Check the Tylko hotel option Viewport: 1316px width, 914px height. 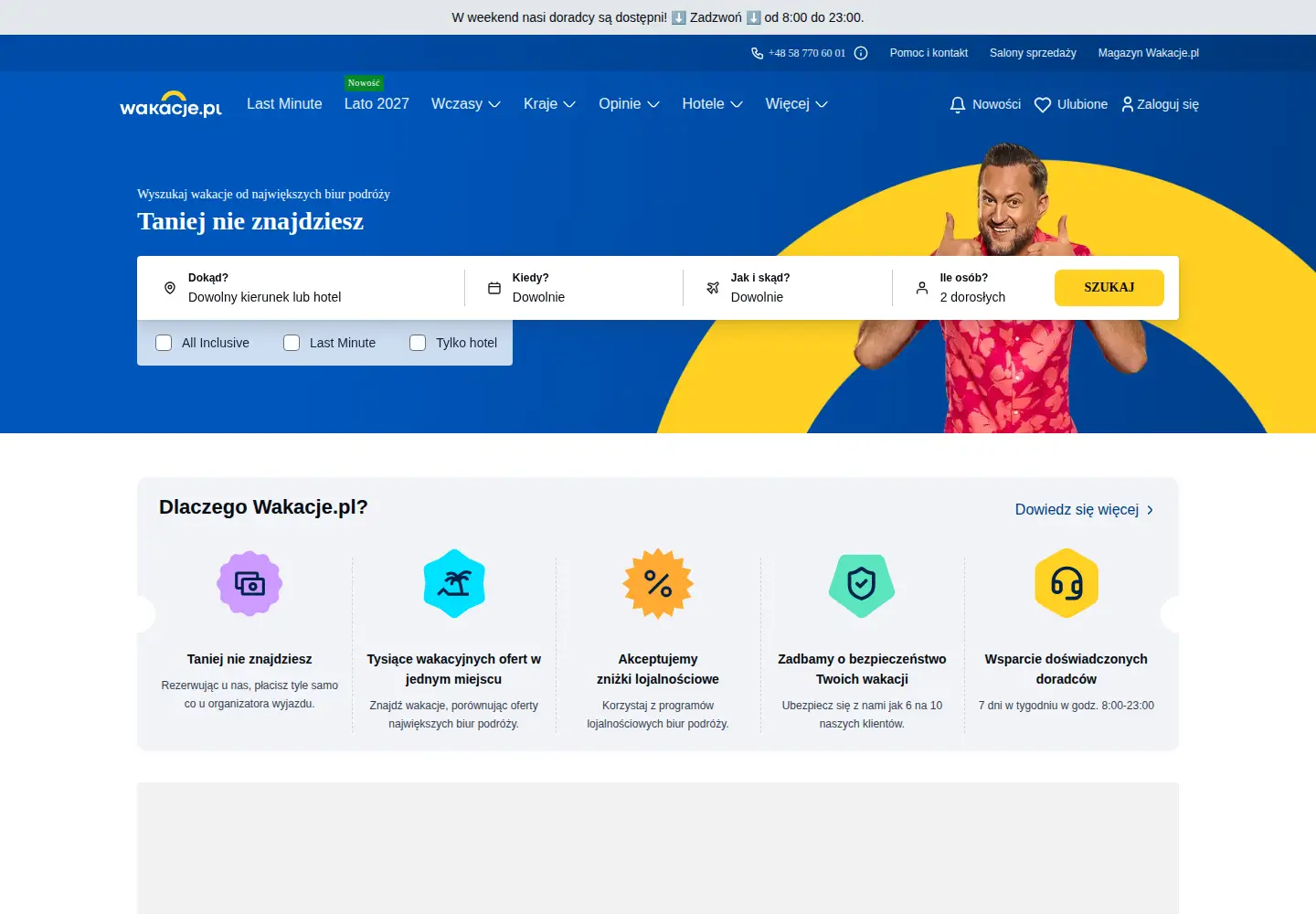418,343
